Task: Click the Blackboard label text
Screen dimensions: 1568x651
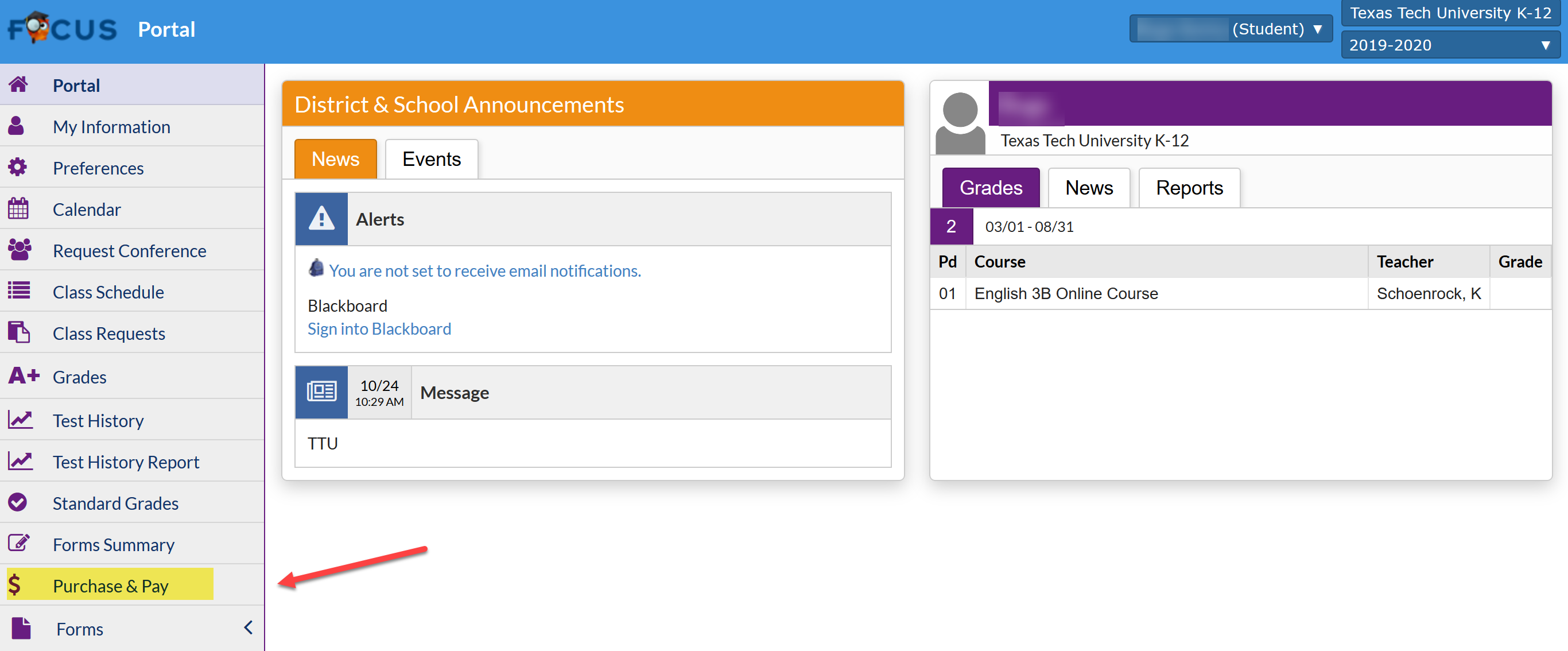Action: 347,305
